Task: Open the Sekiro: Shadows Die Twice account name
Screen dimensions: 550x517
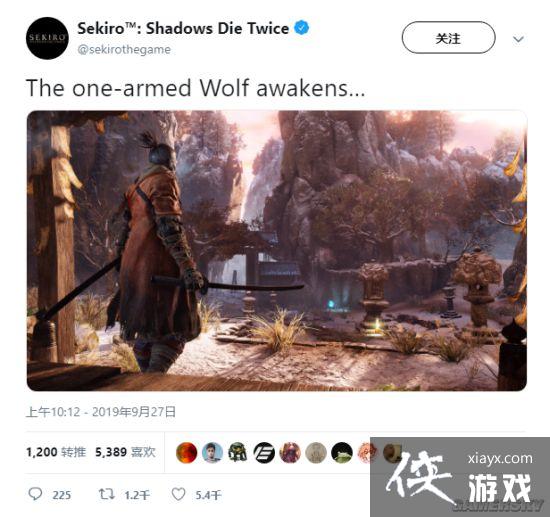Action: (183, 28)
